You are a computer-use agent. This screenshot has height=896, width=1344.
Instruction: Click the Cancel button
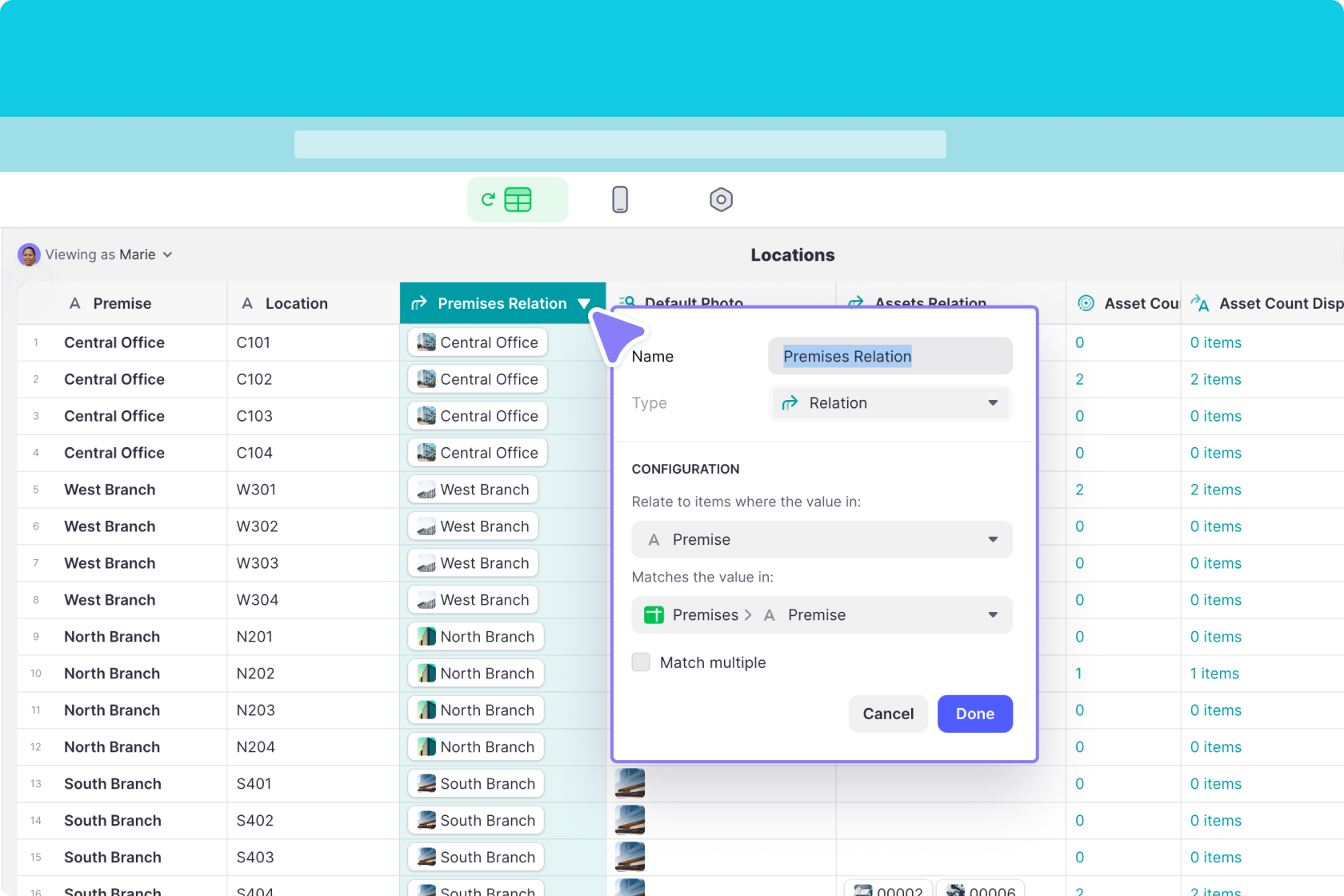coord(888,714)
